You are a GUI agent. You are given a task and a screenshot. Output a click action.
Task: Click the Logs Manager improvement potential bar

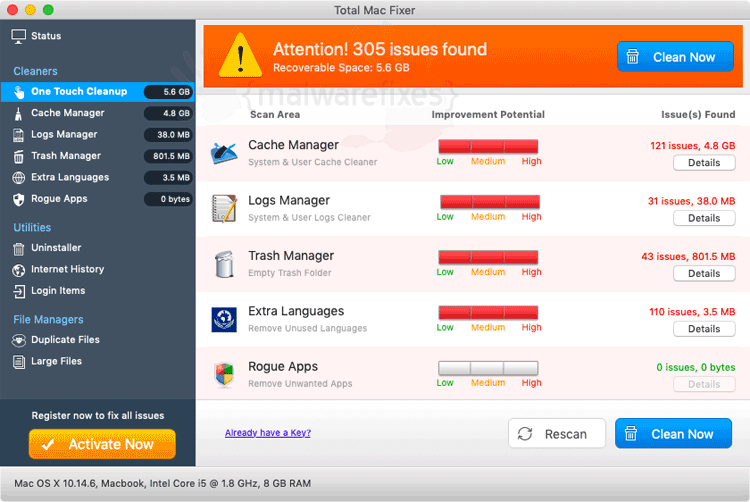(490, 202)
